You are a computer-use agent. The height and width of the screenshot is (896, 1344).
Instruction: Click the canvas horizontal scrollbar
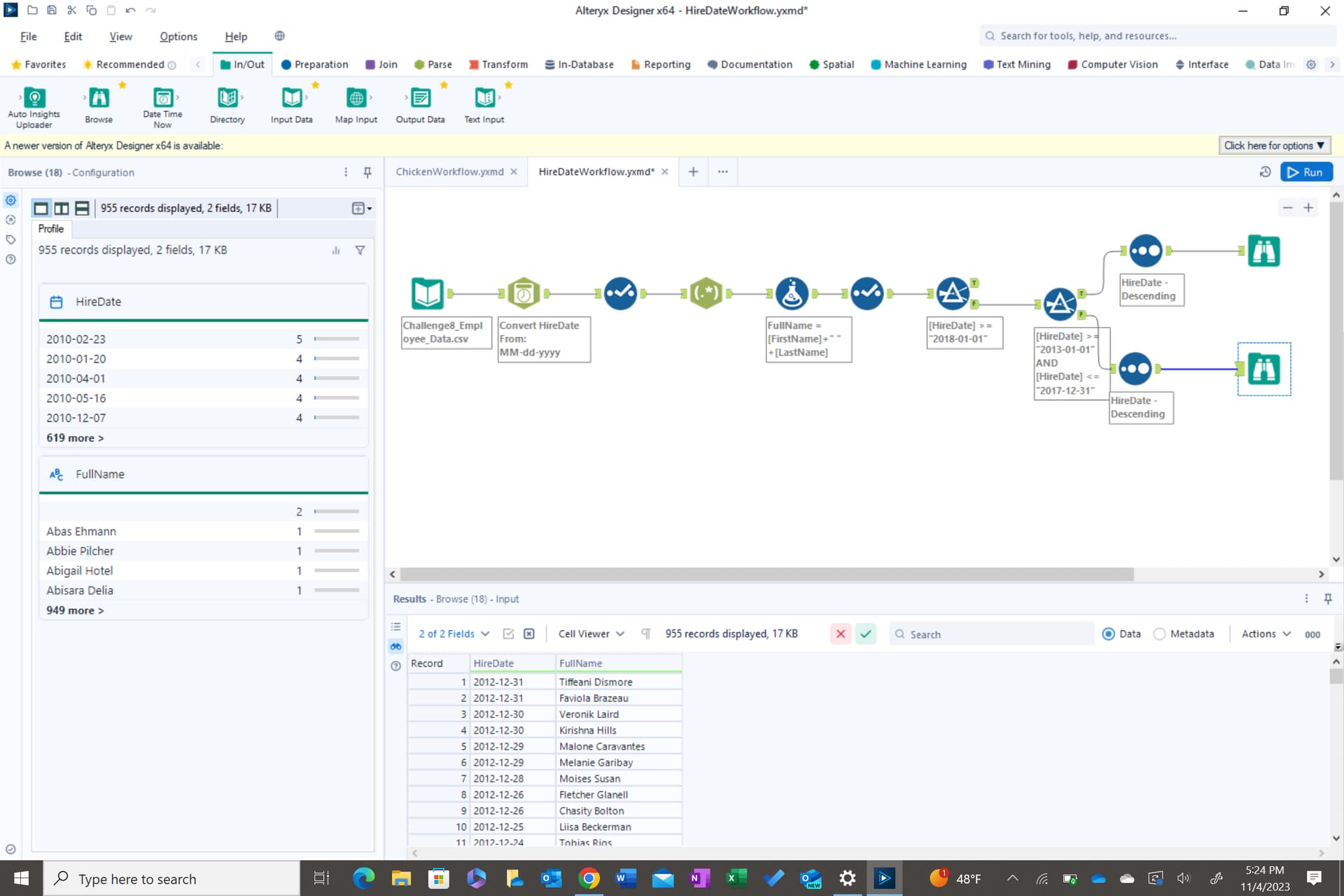(x=766, y=575)
